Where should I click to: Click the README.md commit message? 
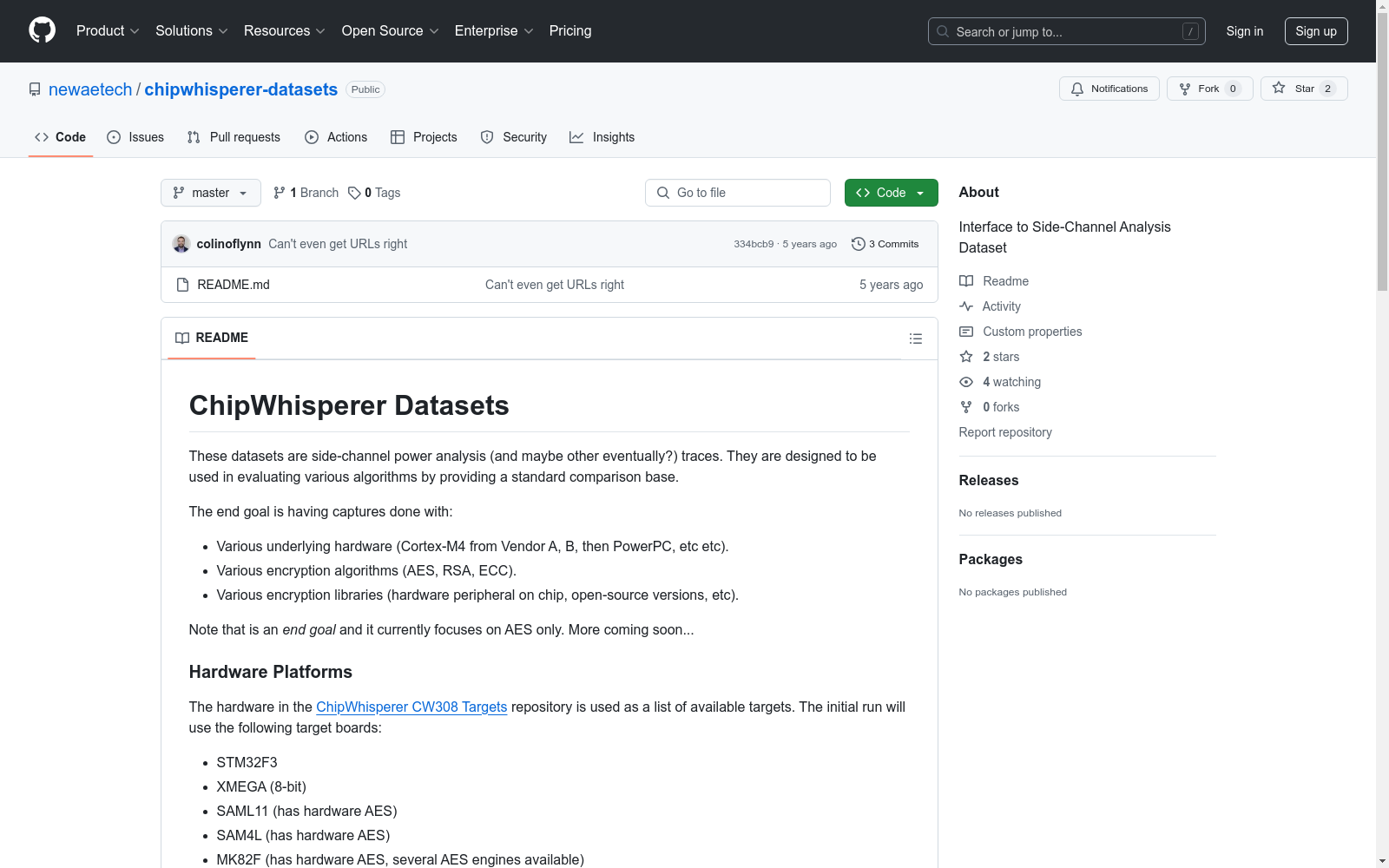tap(555, 285)
